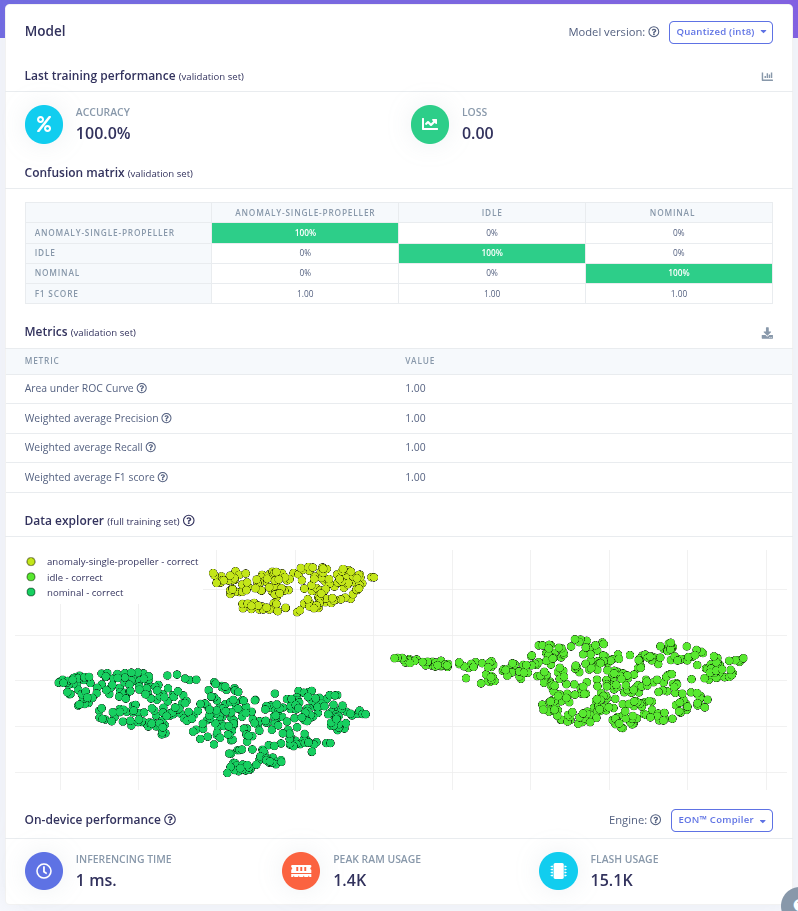Click the Model version help icon
Screen dimensions: 798x911
[654, 32]
